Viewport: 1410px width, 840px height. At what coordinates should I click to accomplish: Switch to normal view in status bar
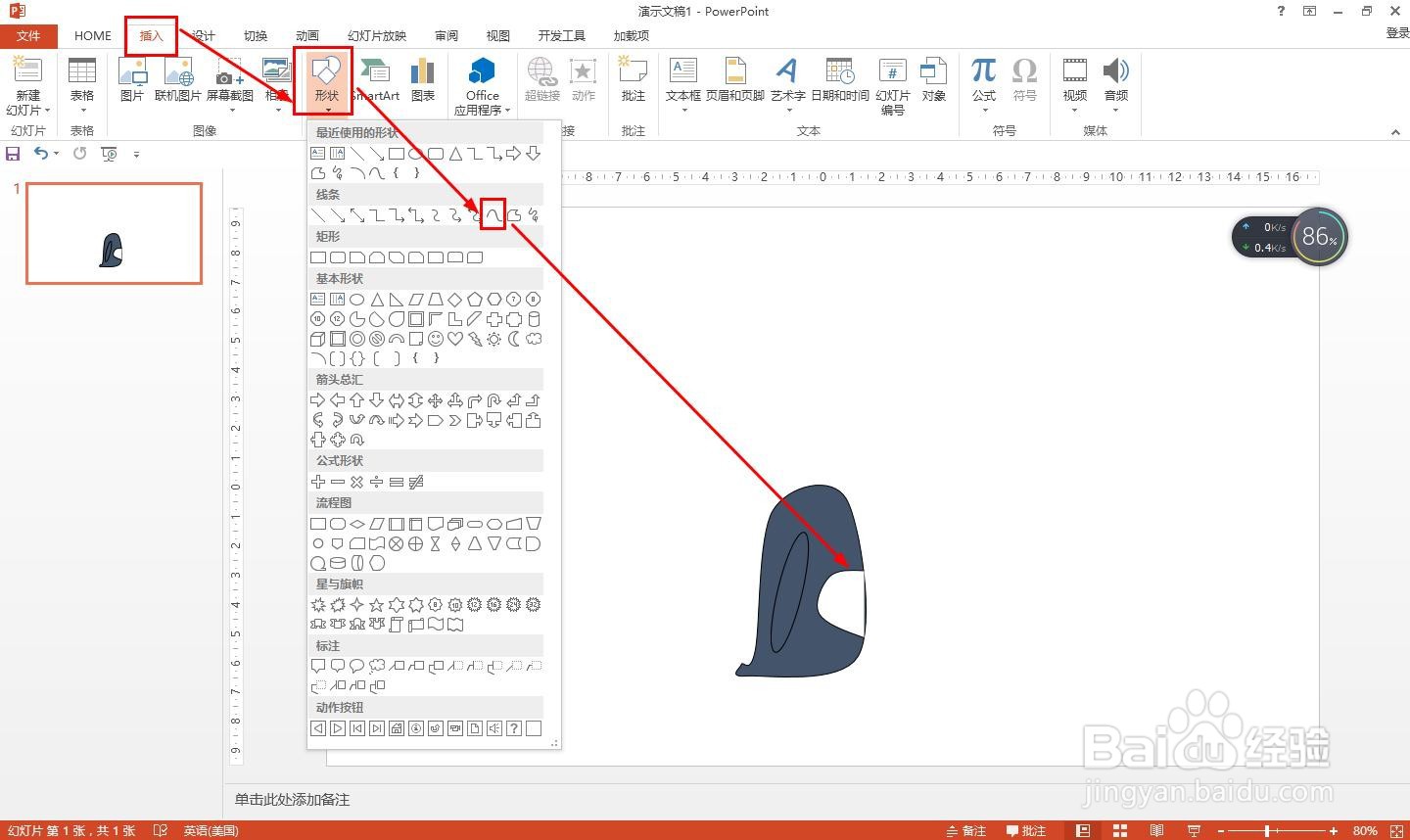[x=1083, y=830]
